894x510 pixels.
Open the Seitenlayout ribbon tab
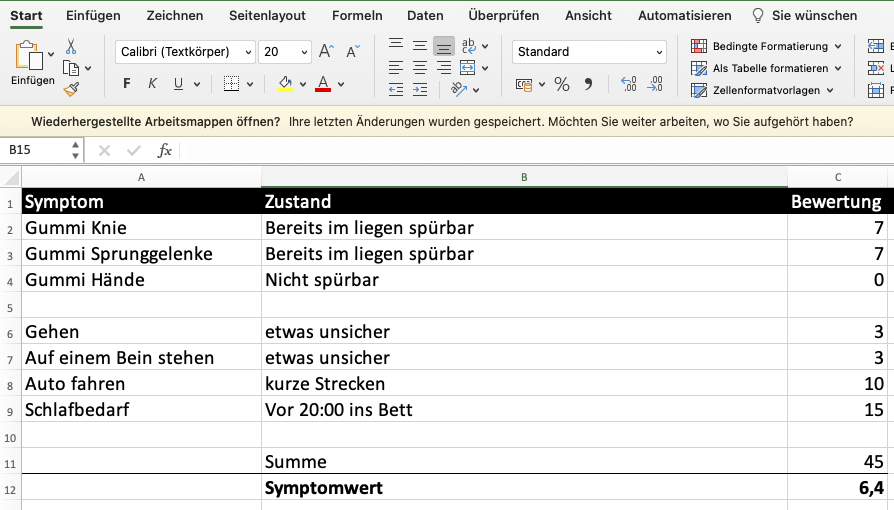tap(267, 15)
